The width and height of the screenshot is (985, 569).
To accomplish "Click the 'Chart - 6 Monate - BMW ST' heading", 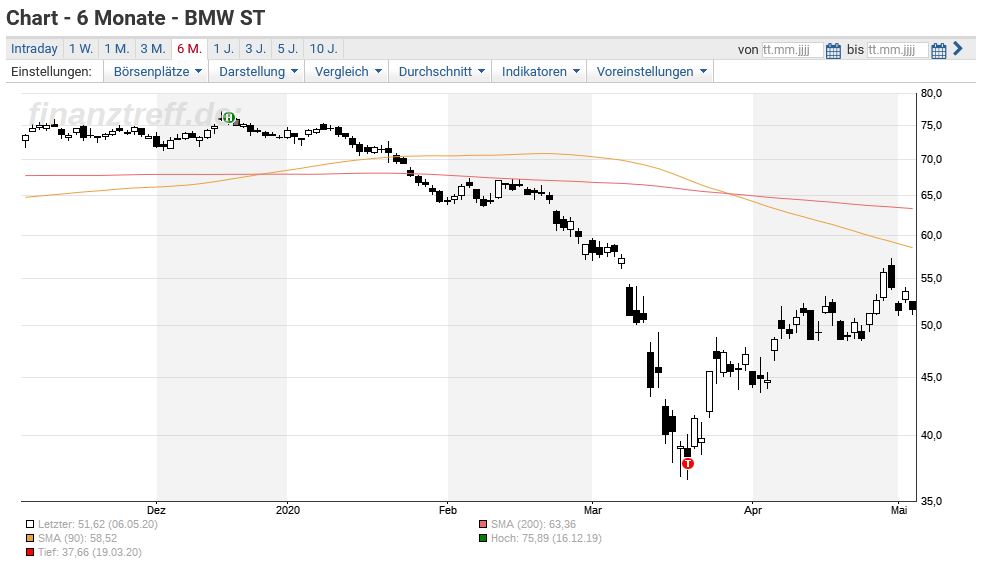I will 136,18.
